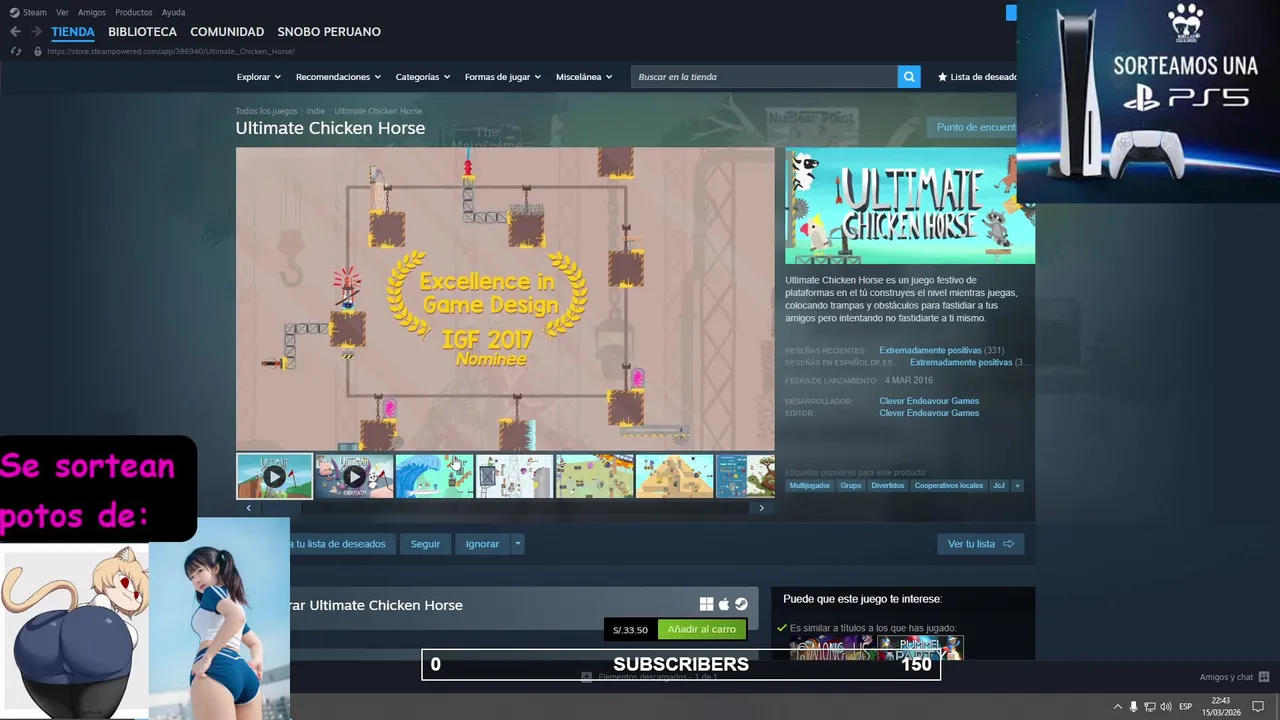The width and height of the screenshot is (1280, 720).
Task: Select the JcJ tag
Action: point(999,486)
